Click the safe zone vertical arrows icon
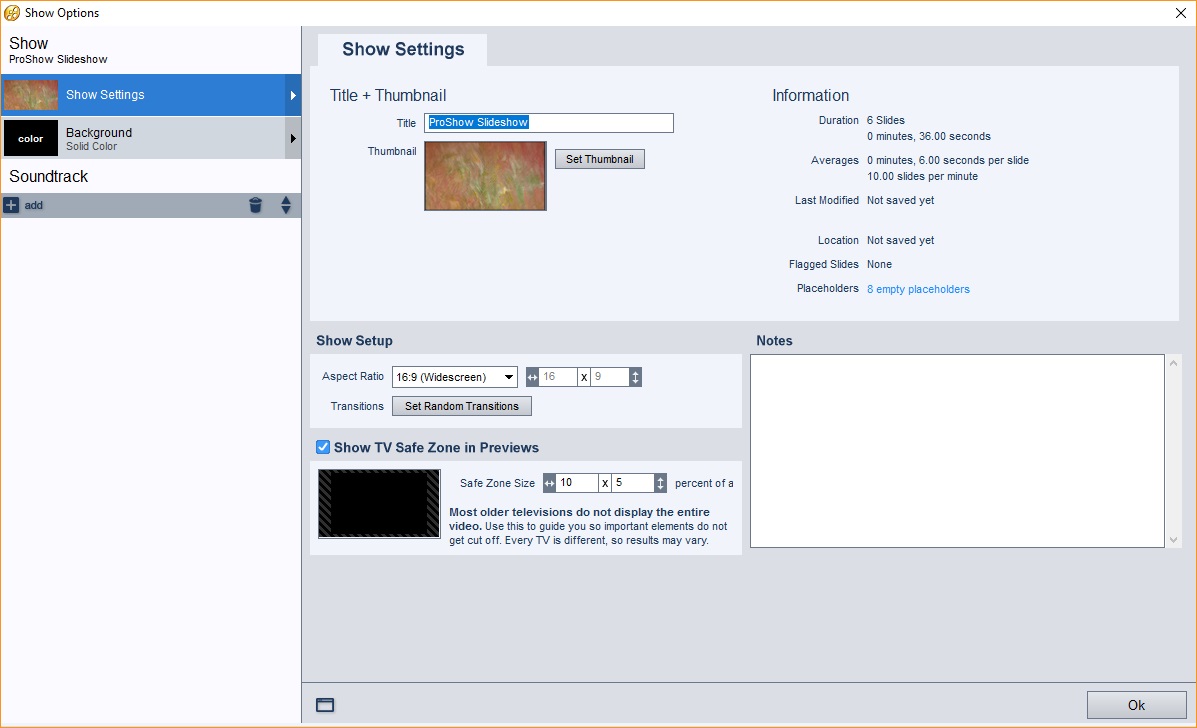The image size is (1197, 728). point(660,483)
